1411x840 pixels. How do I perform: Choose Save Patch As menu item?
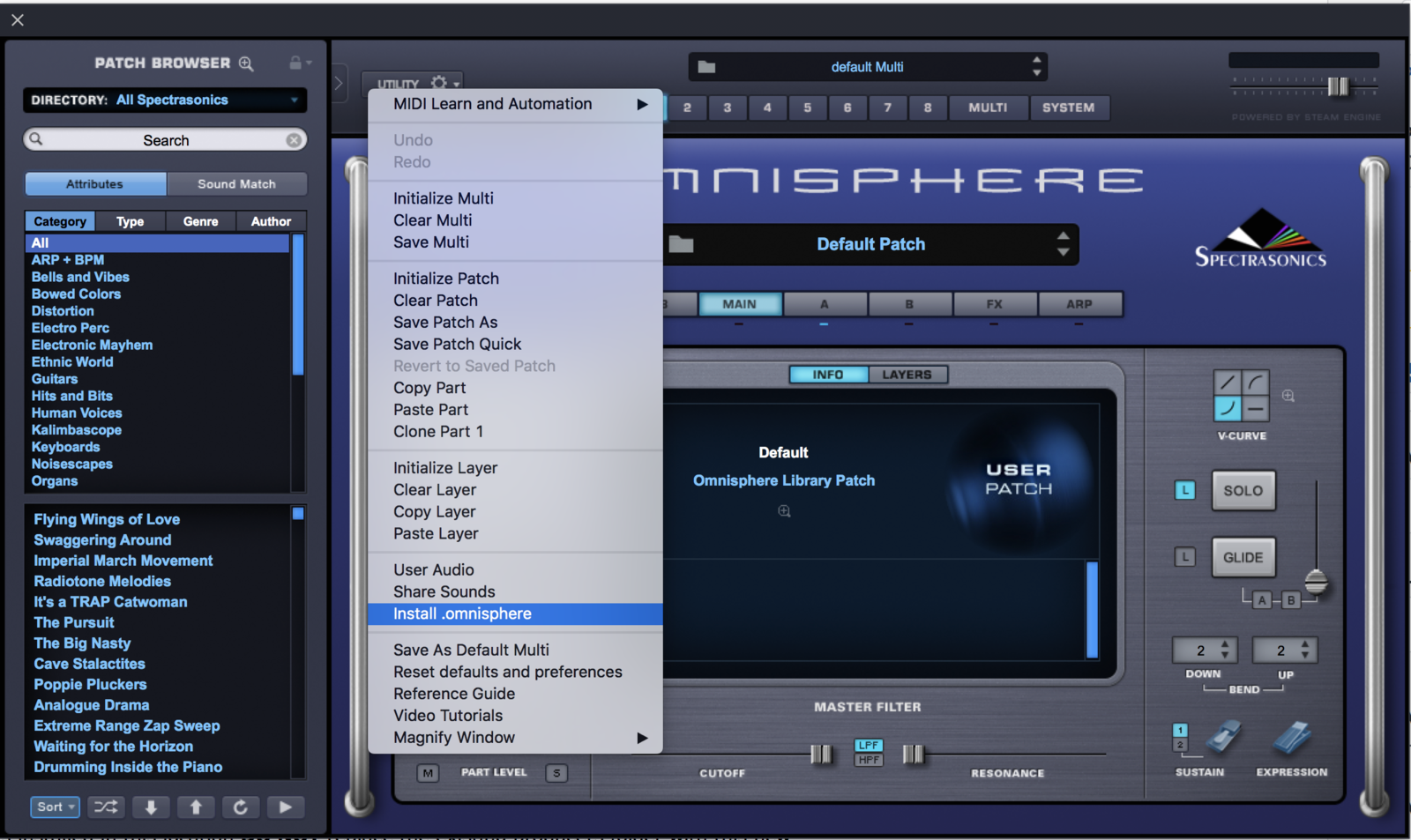click(515, 323)
